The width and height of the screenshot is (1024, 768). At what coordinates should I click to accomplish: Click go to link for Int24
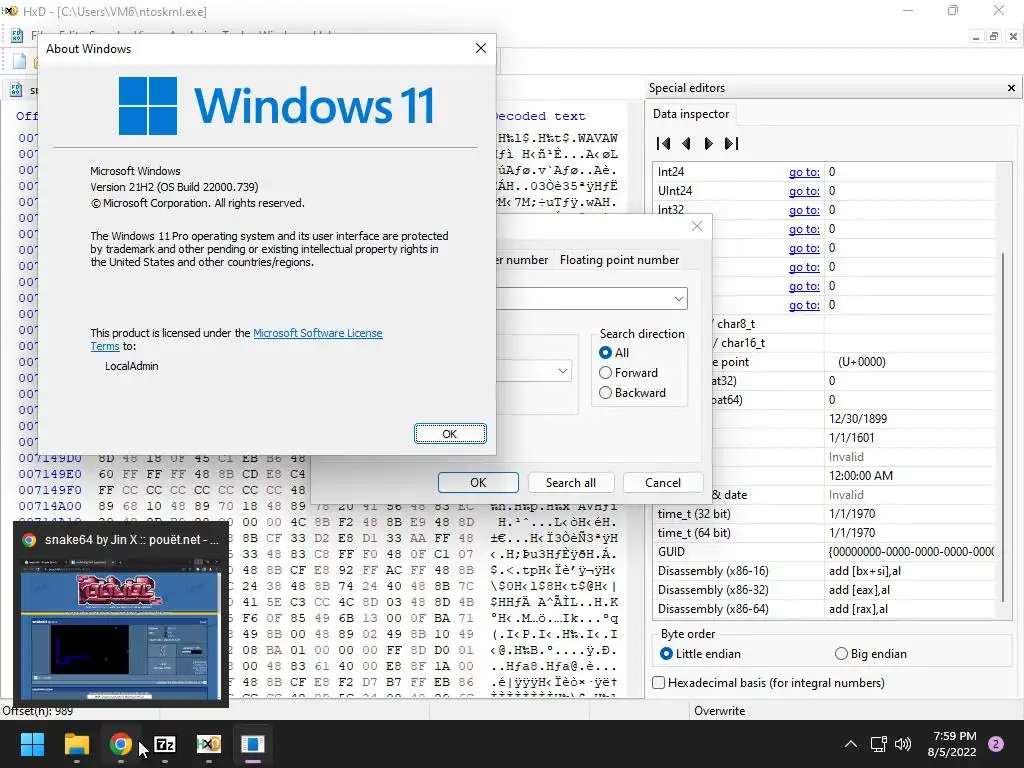[804, 172]
